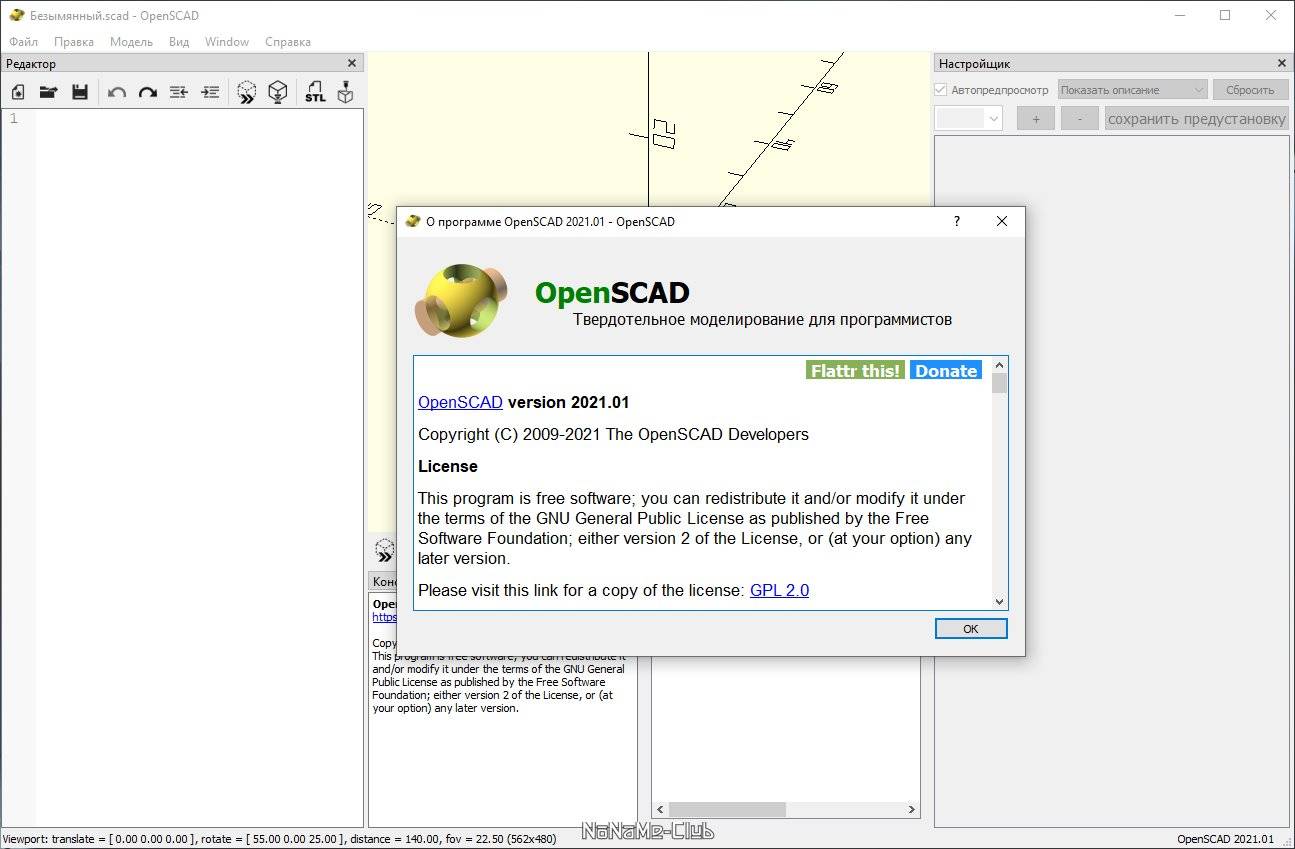
Task: Open the Файл menu
Action: [x=23, y=42]
